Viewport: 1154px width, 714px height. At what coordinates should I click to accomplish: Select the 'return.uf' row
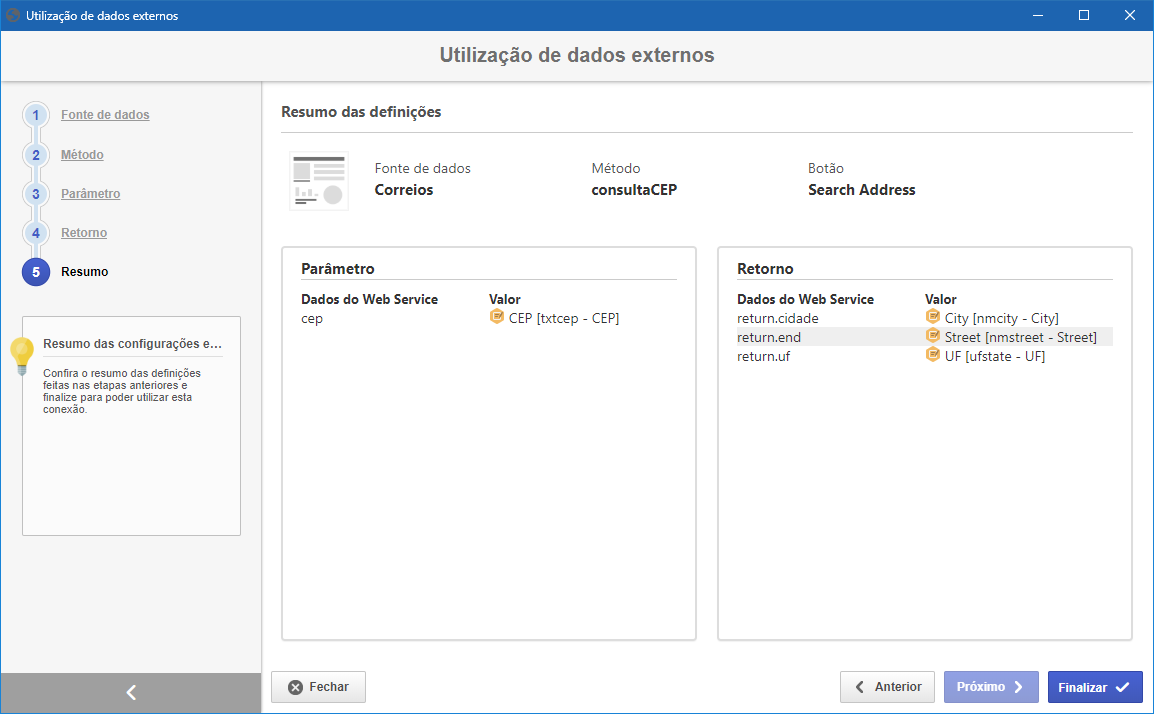(x=924, y=356)
